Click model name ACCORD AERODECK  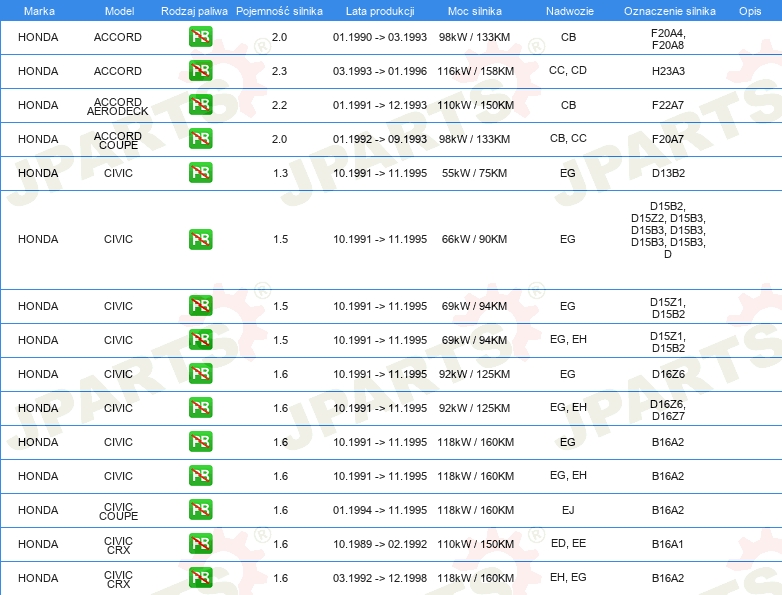tap(118, 106)
